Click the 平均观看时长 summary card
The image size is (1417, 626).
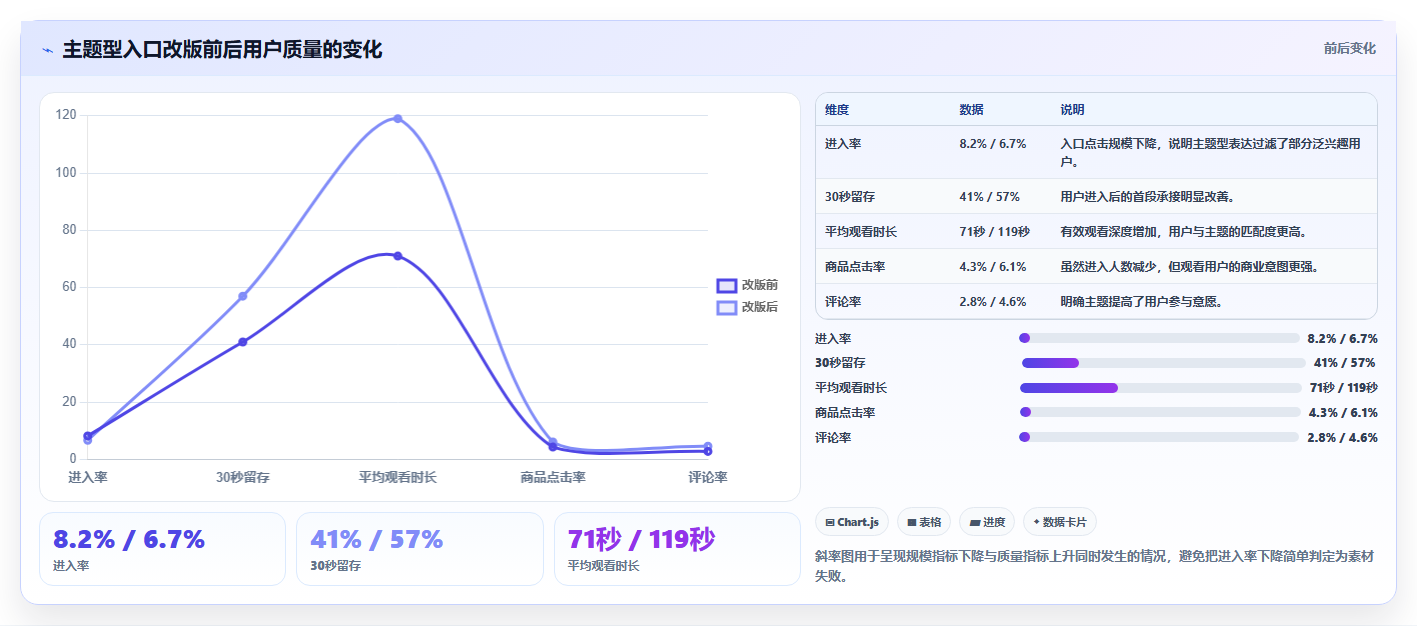tap(677, 549)
